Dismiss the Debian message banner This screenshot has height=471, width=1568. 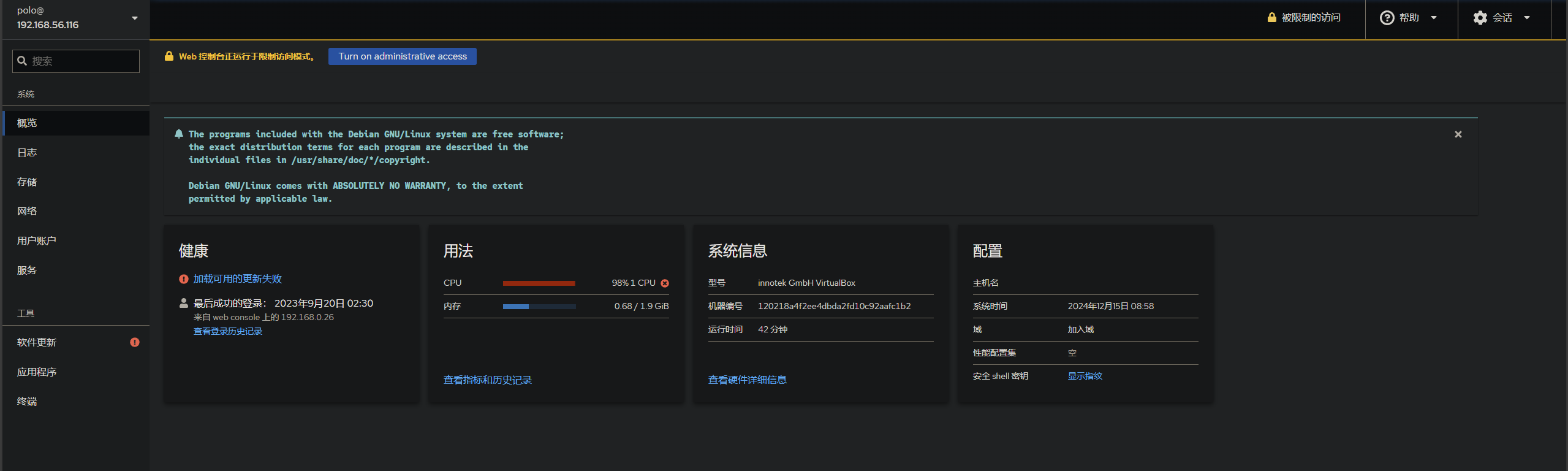(x=1458, y=134)
